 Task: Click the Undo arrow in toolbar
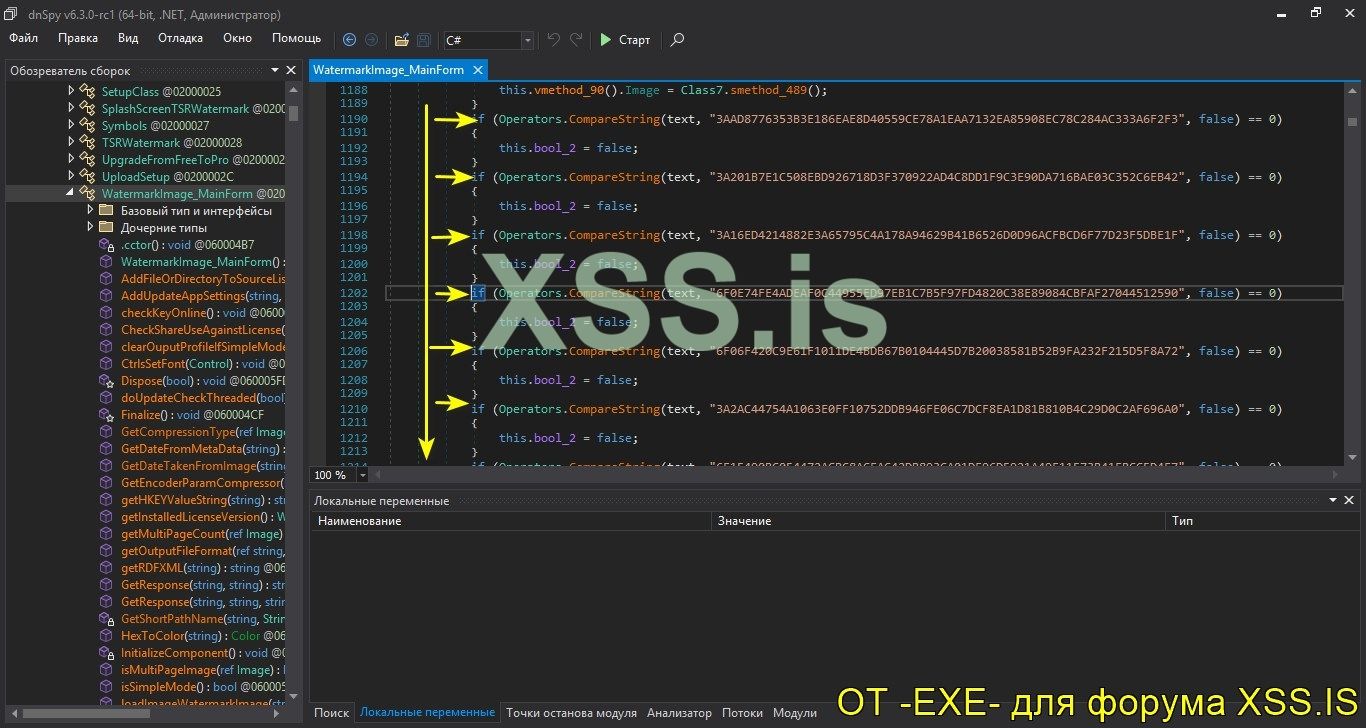(553, 40)
